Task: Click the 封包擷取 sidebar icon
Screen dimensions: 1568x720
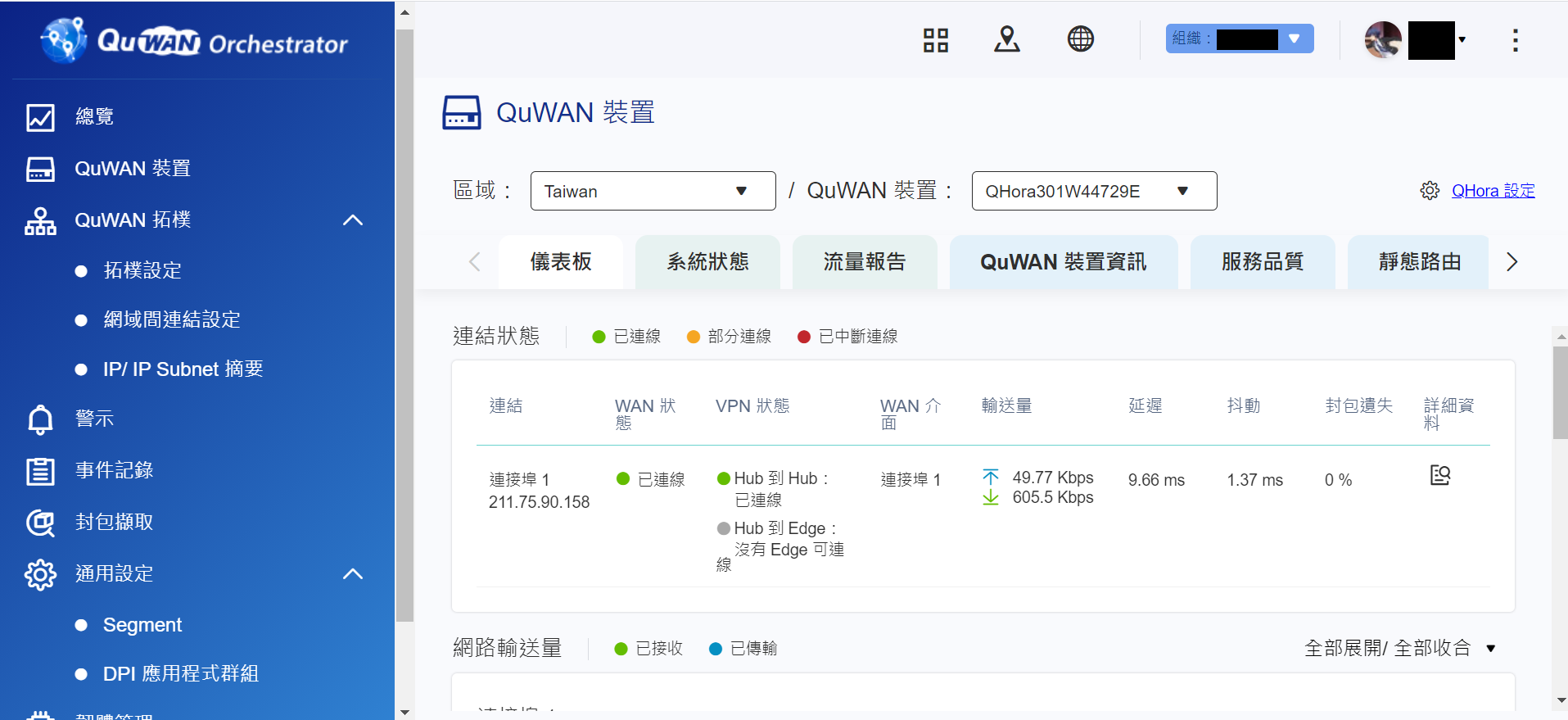Action: pos(40,523)
